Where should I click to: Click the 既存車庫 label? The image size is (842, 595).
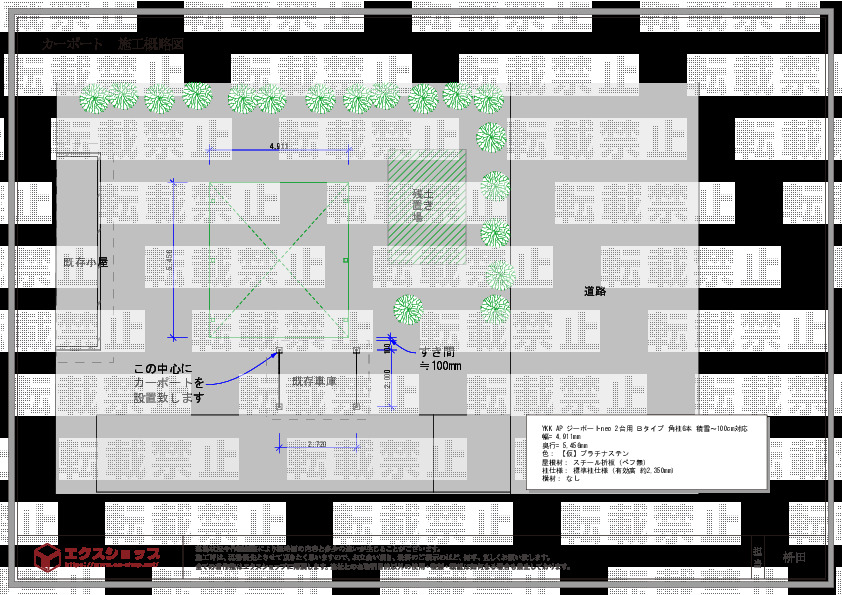[x=314, y=381]
